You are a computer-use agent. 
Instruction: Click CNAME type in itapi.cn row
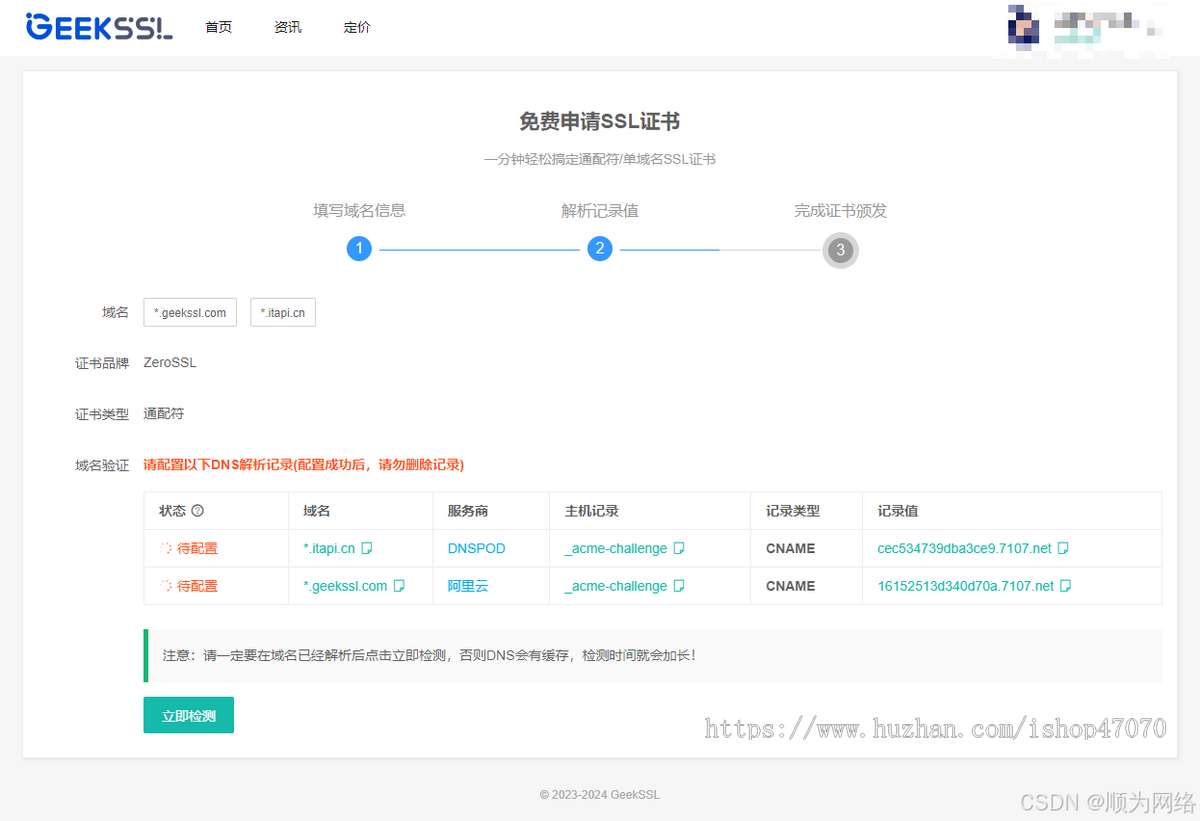pos(791,548)
